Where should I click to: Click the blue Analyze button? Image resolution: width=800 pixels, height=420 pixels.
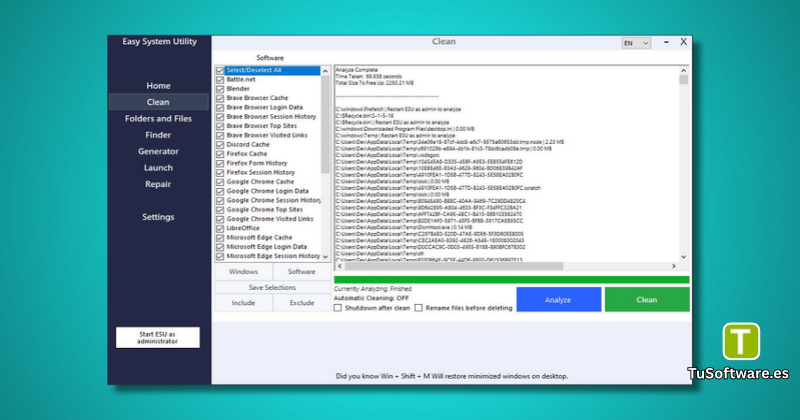click(x=559, y=300)
